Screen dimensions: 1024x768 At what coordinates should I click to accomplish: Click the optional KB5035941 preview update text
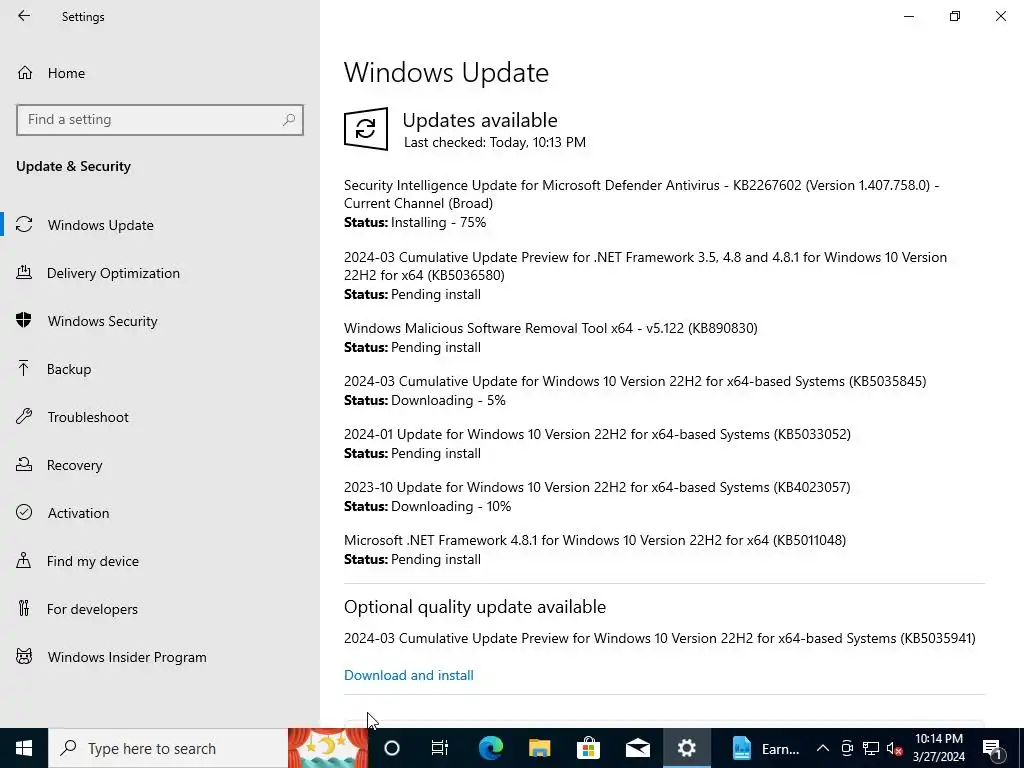pyautogui.click(x=660, y=638)
